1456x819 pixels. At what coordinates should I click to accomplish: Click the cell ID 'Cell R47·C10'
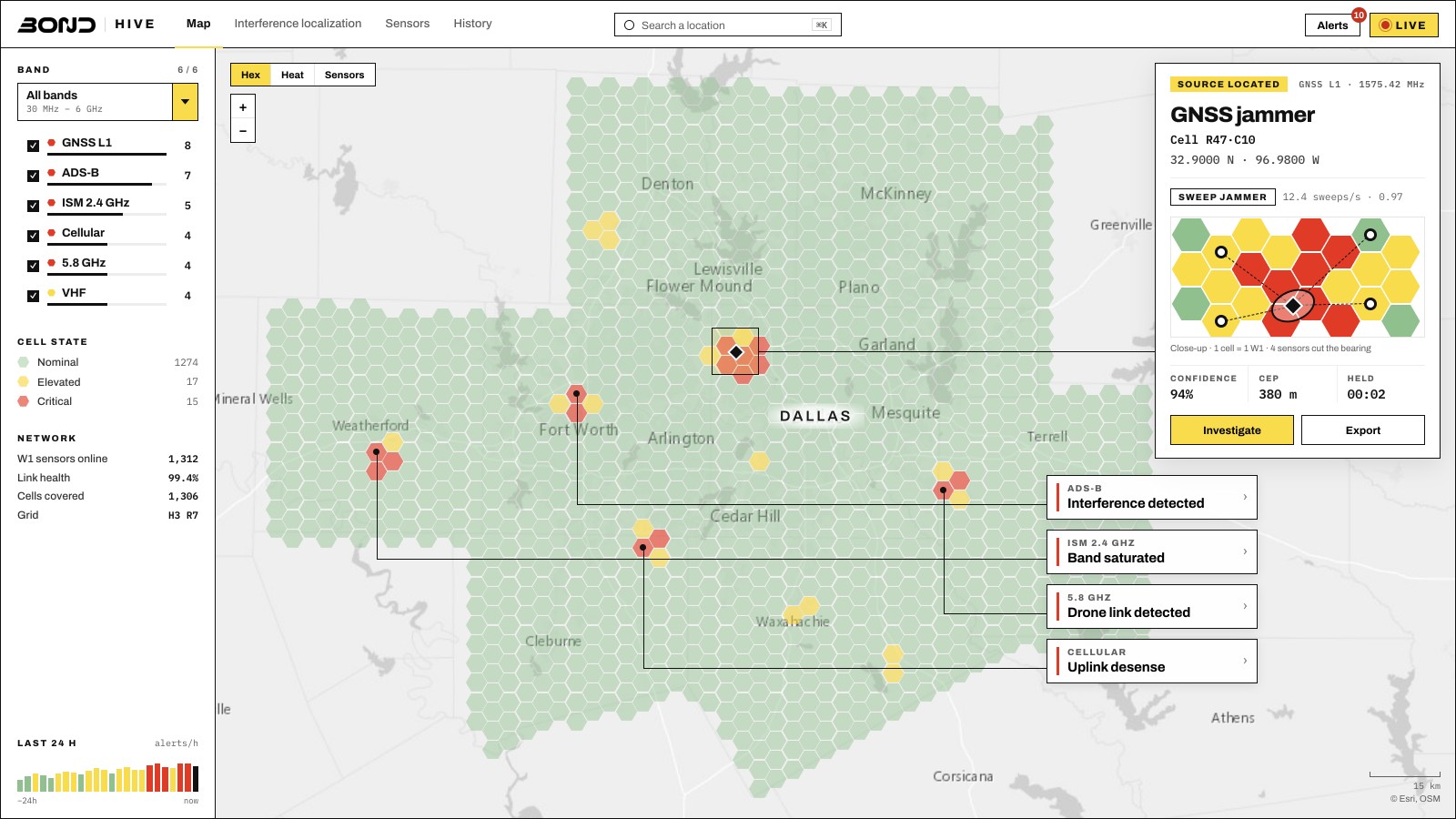point(1212,140)
